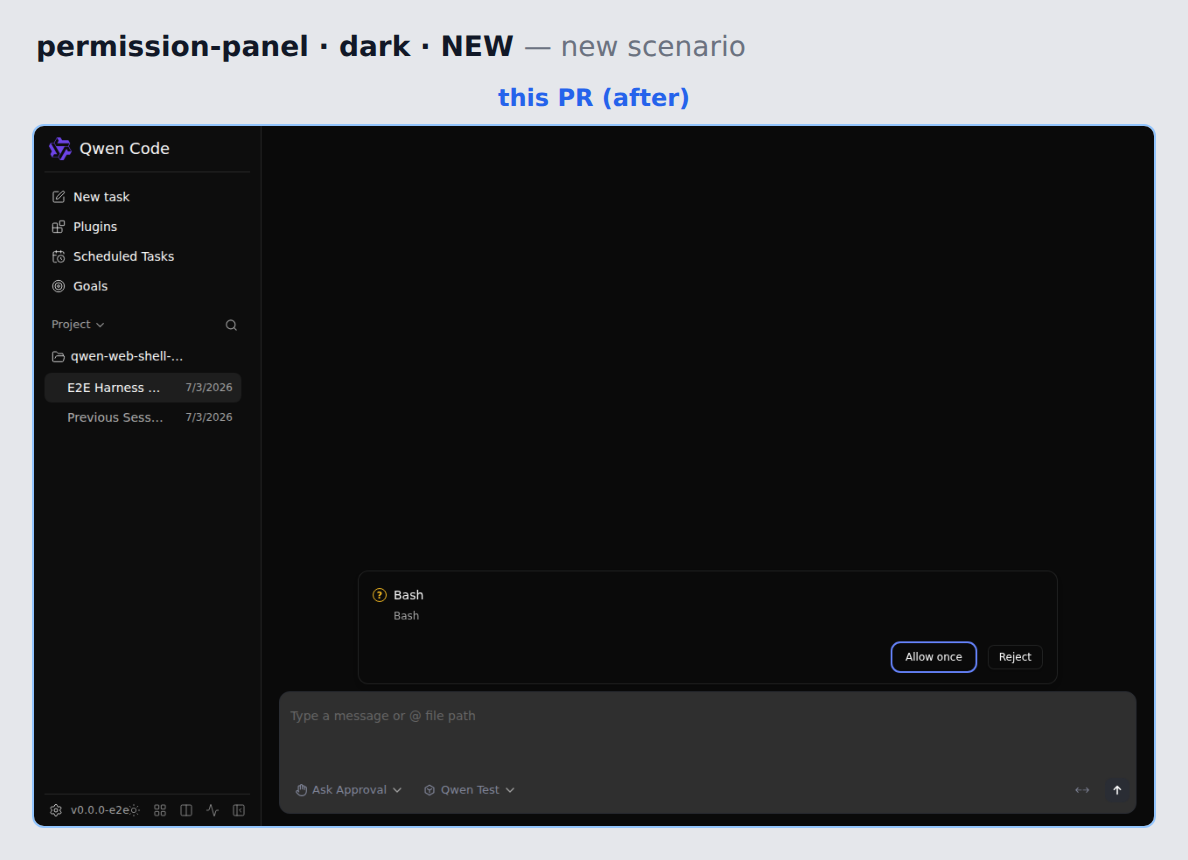This screenshot has width=1188, height=860.
Task: Open the Qwen Test model dropdown
Action: pyautogui.click(x=469, y=790)
